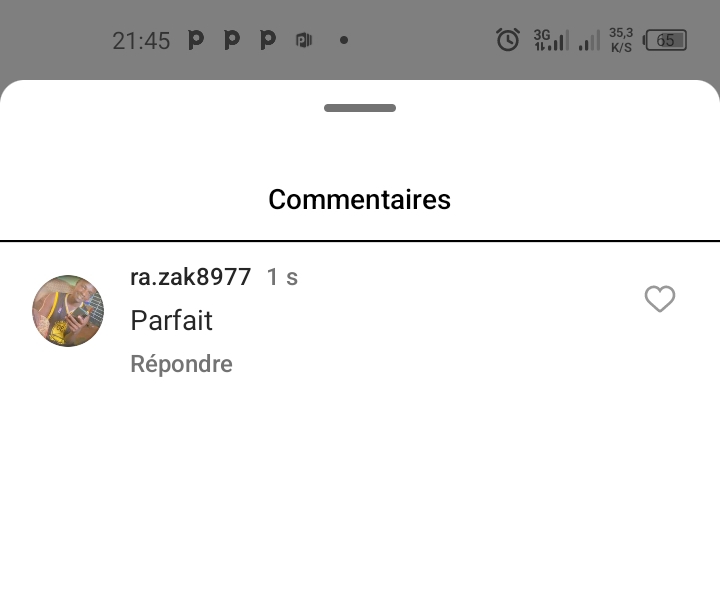Tap the third P notification icon

pyautogui.click(x=268, y=40)
